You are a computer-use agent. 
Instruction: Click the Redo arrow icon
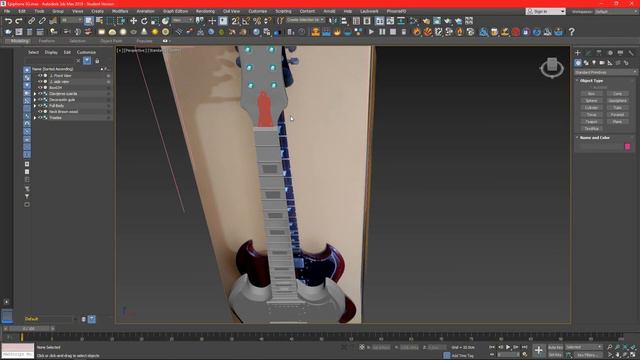click(19, 21)
